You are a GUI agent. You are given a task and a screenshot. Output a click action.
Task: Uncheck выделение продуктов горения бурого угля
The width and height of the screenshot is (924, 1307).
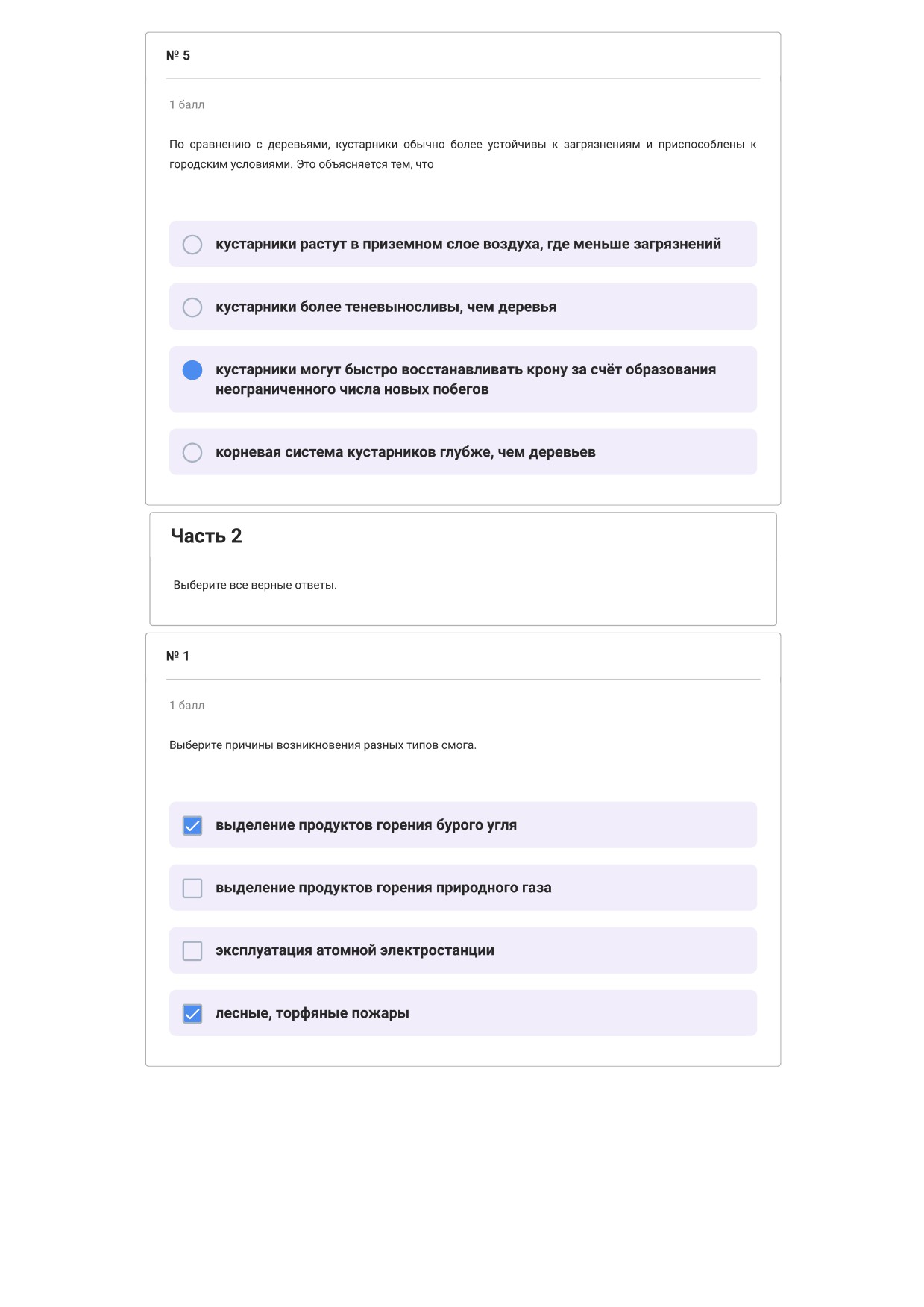192,825
